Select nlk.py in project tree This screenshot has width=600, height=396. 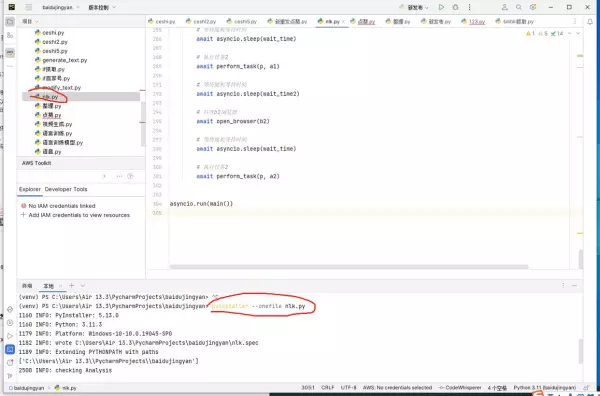81,97
